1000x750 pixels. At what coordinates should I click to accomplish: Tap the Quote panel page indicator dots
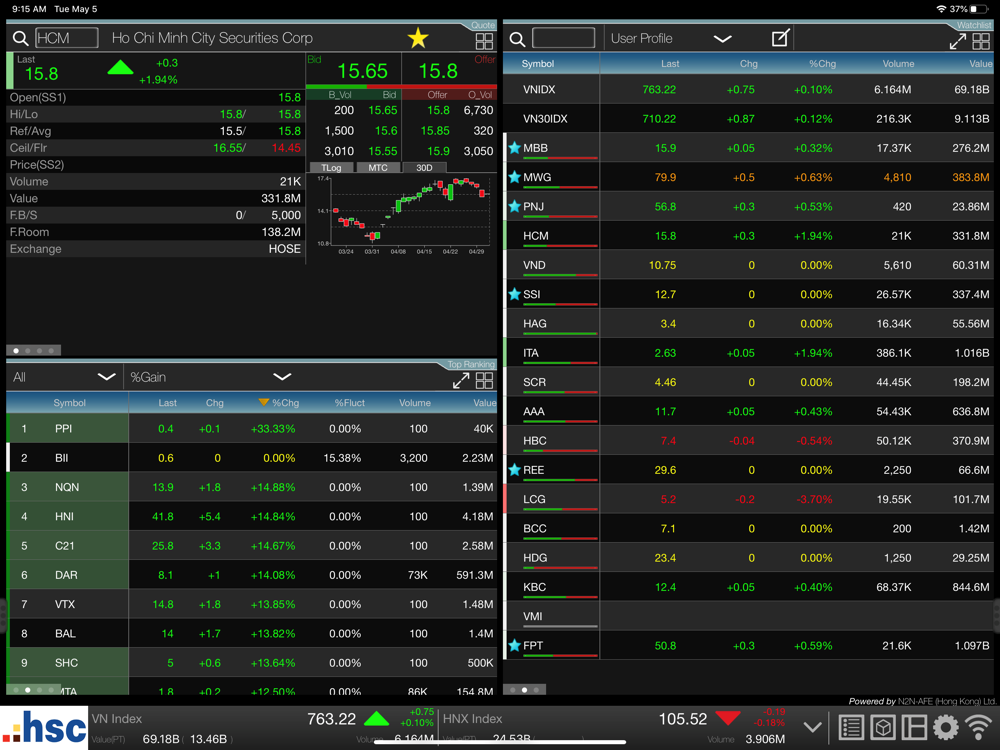tap(33, 350)
